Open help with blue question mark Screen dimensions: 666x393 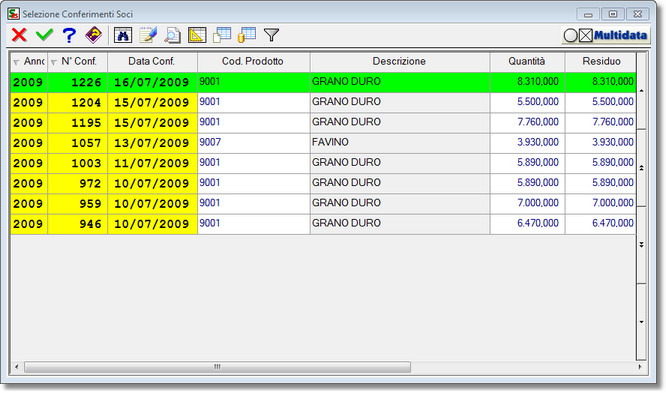(x=69, y=35)
